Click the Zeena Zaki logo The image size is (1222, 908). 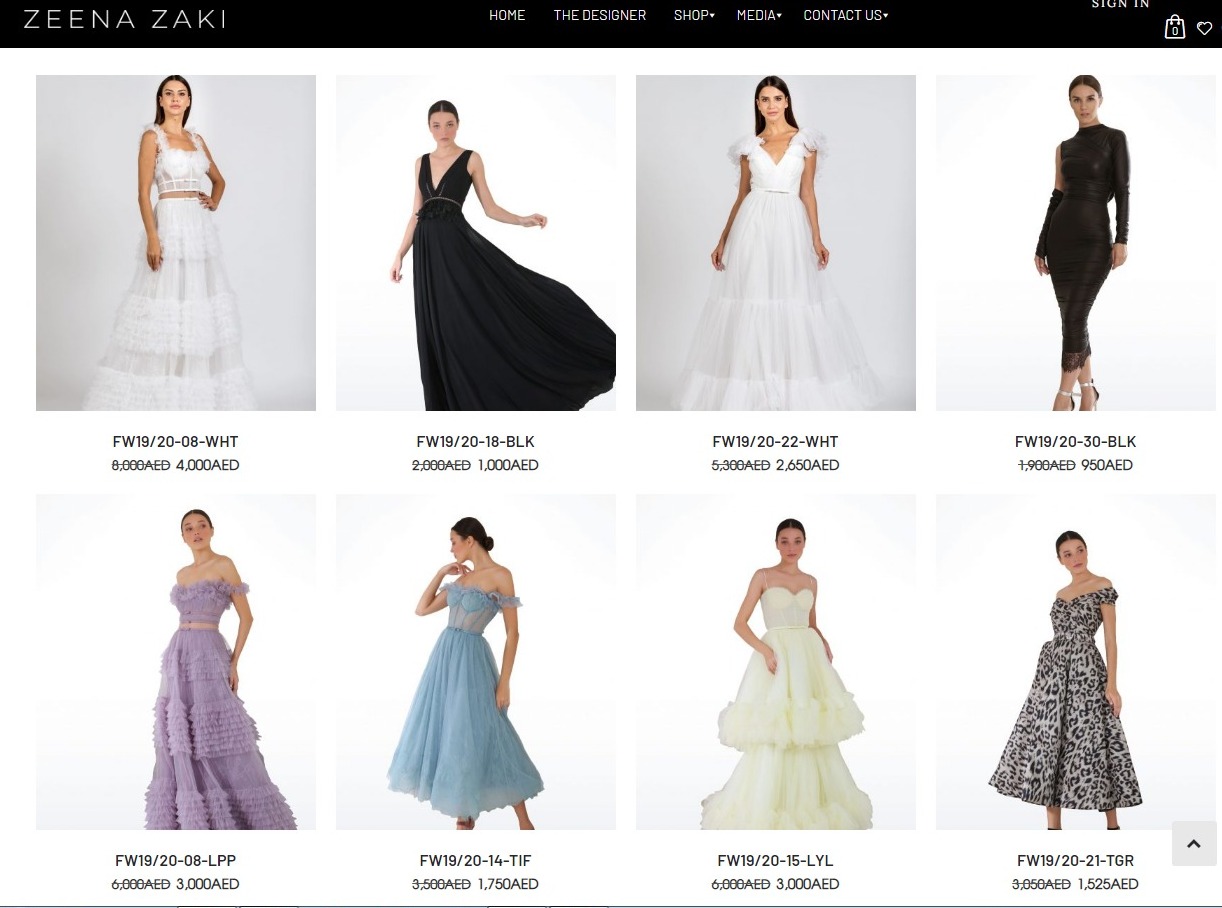[124, 19]
